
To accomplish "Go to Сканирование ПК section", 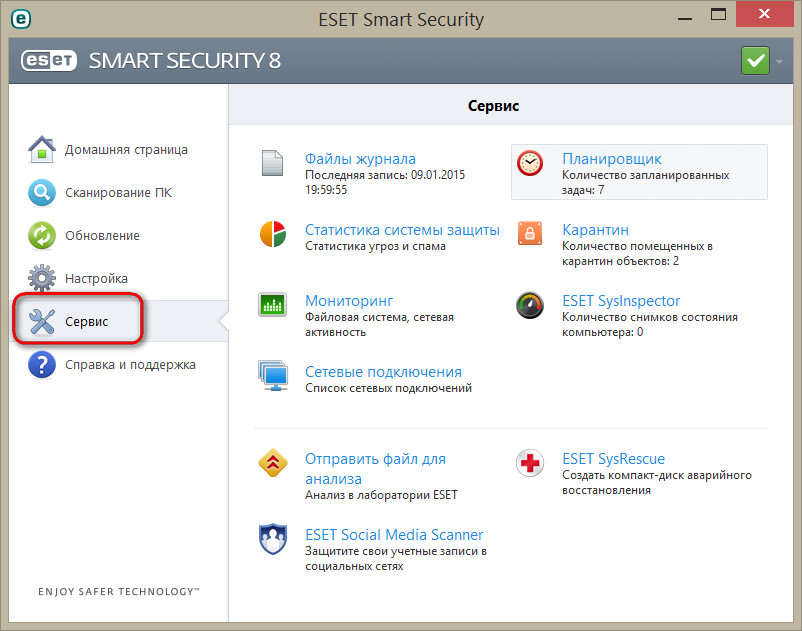I will click(x=118, y=193).
